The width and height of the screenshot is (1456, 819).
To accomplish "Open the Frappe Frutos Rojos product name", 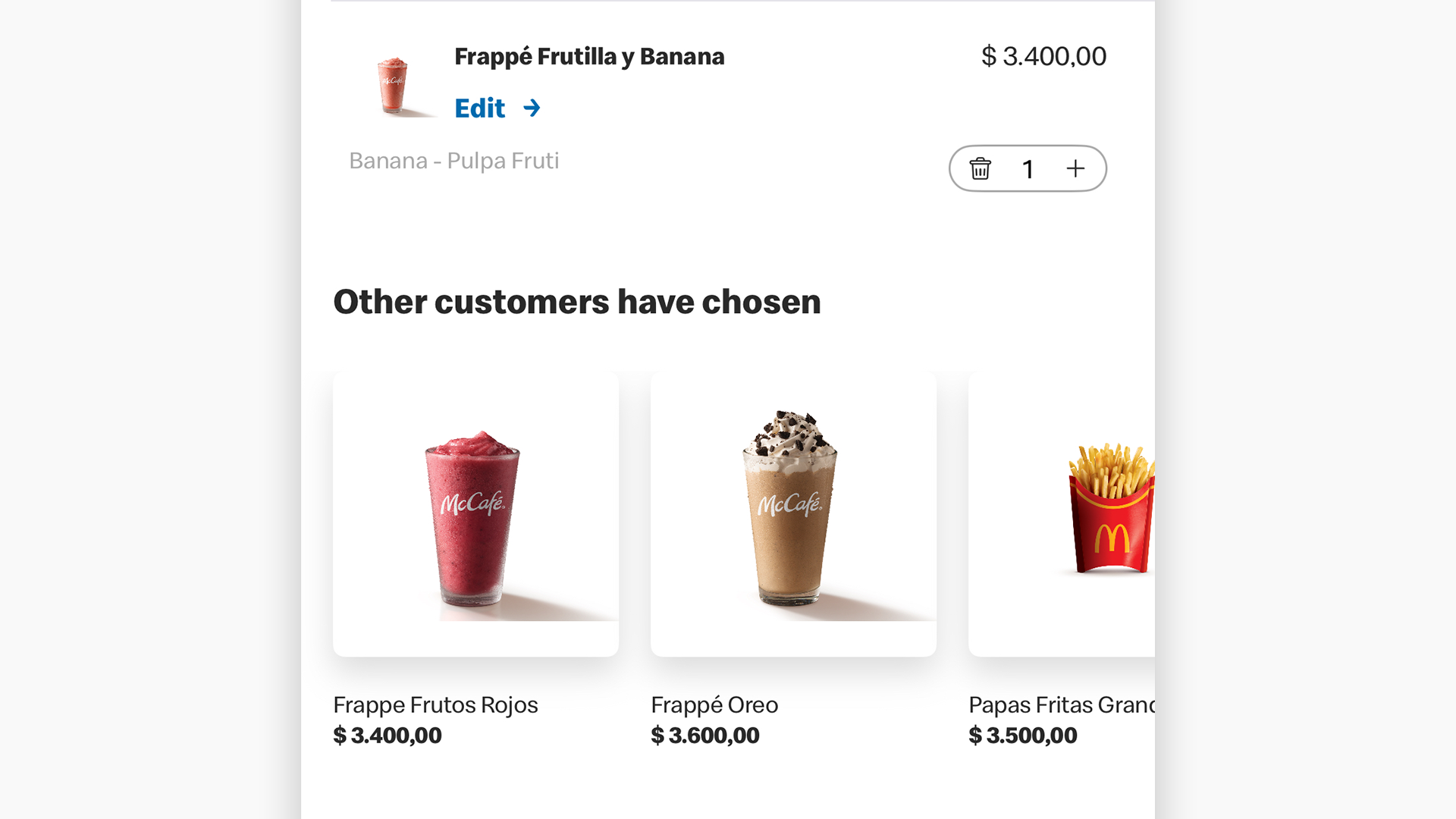I will 435,705.
